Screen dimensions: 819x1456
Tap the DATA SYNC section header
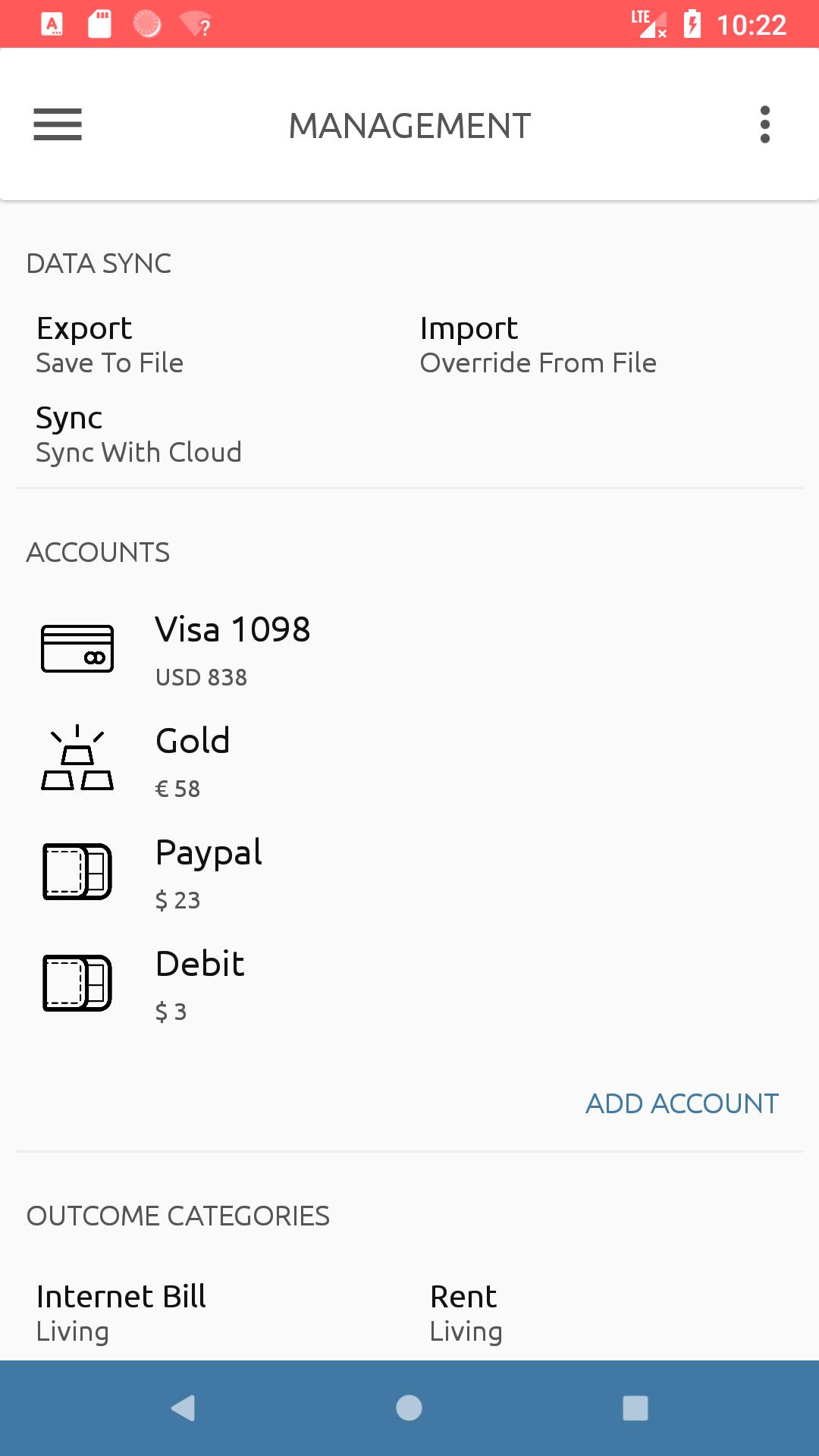pos(99,263)
